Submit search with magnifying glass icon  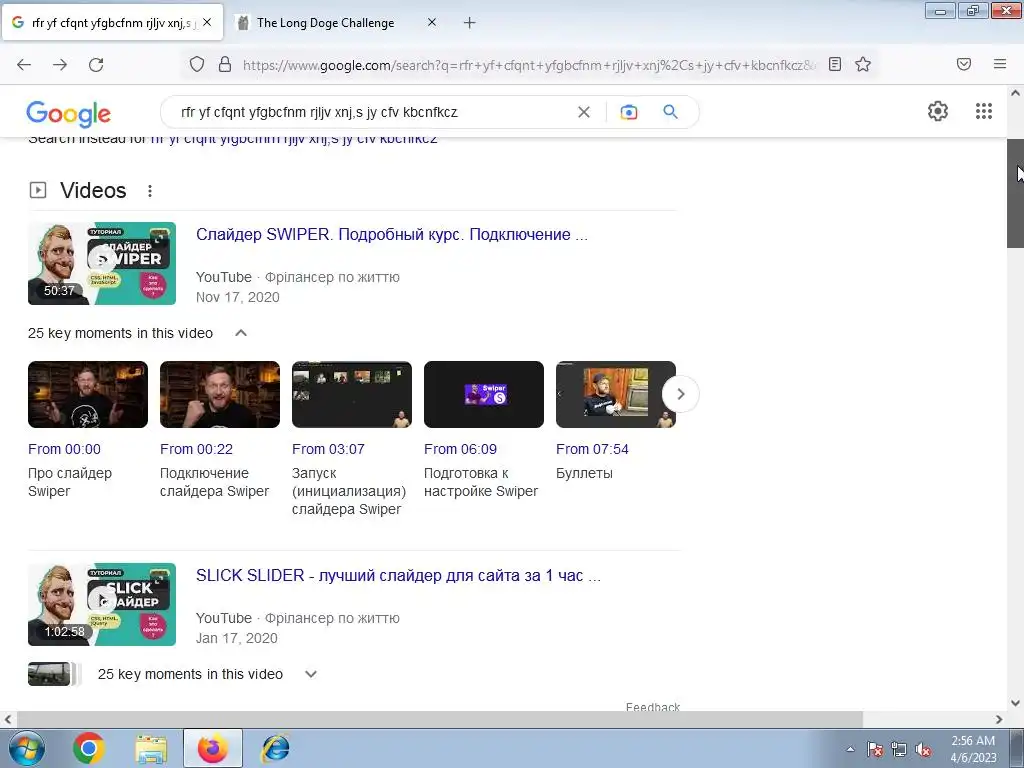tap(670, 112)
